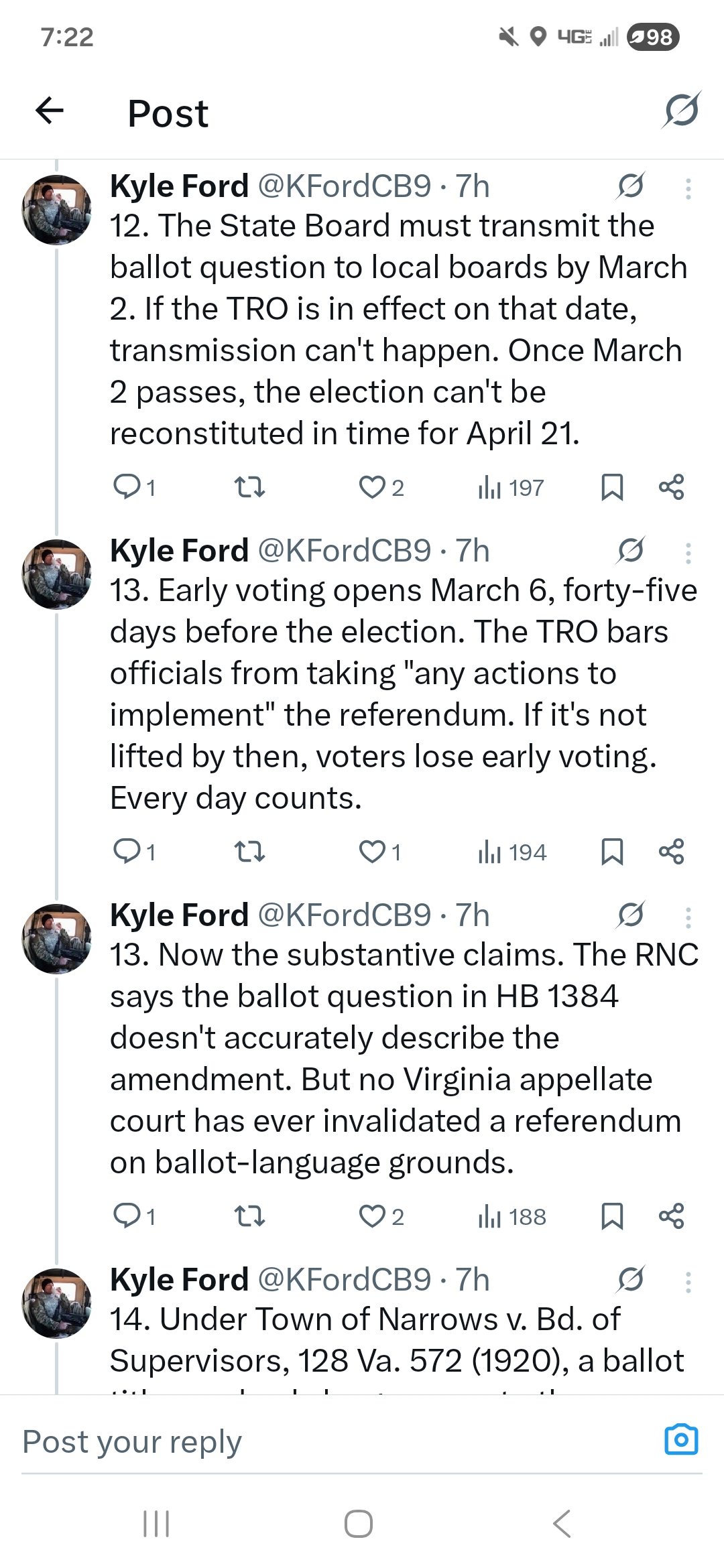This screenshot has height=1568, width=724.
Task: Like the State Board transmission post
Action: (x=372, y=487)
